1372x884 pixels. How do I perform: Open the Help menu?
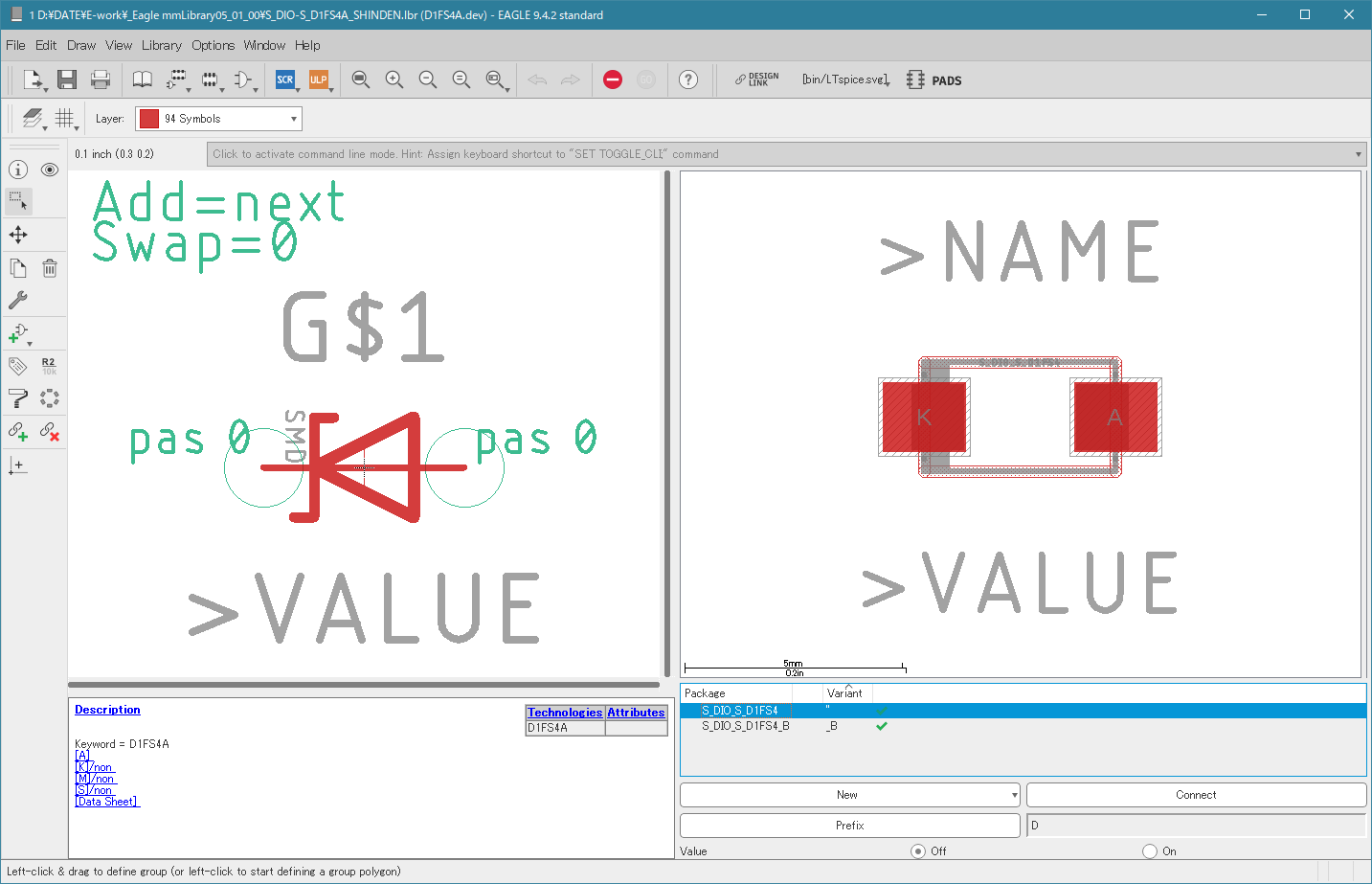[307, 45]
